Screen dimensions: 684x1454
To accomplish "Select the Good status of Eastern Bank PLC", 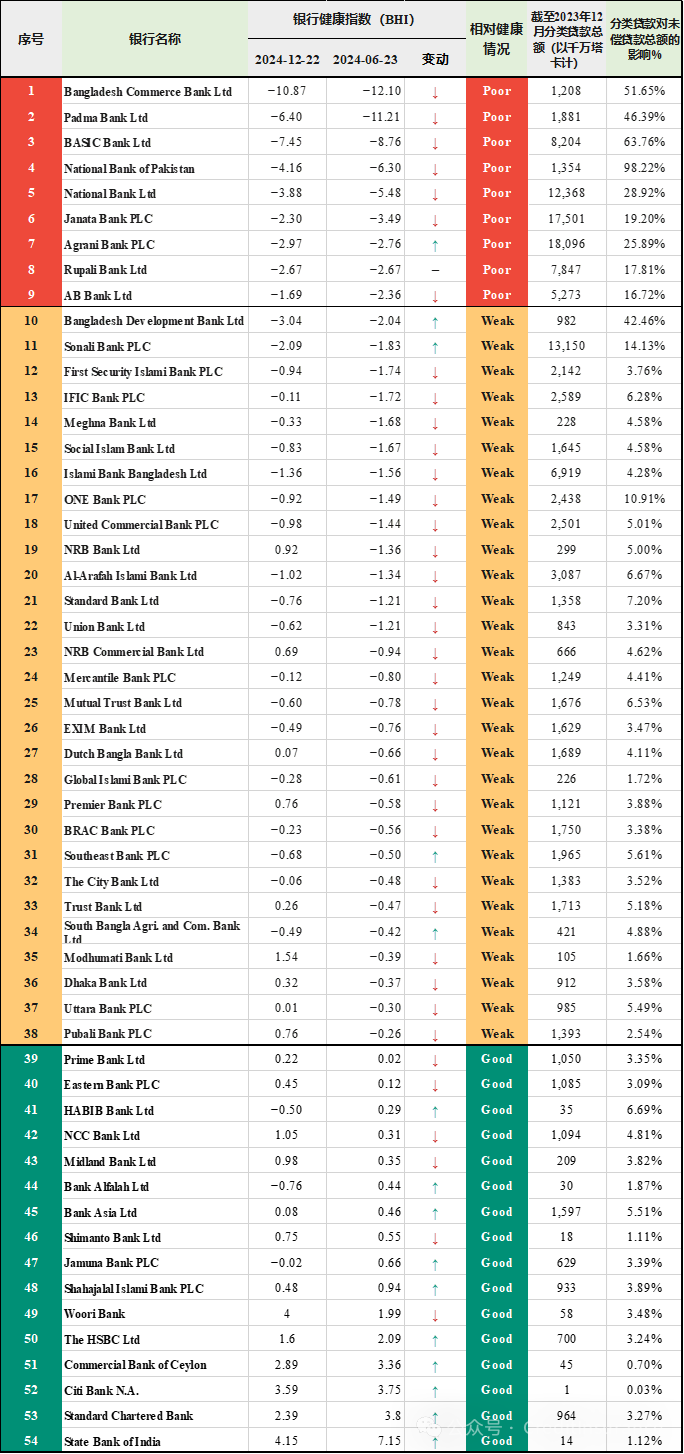I will 497,1084.
